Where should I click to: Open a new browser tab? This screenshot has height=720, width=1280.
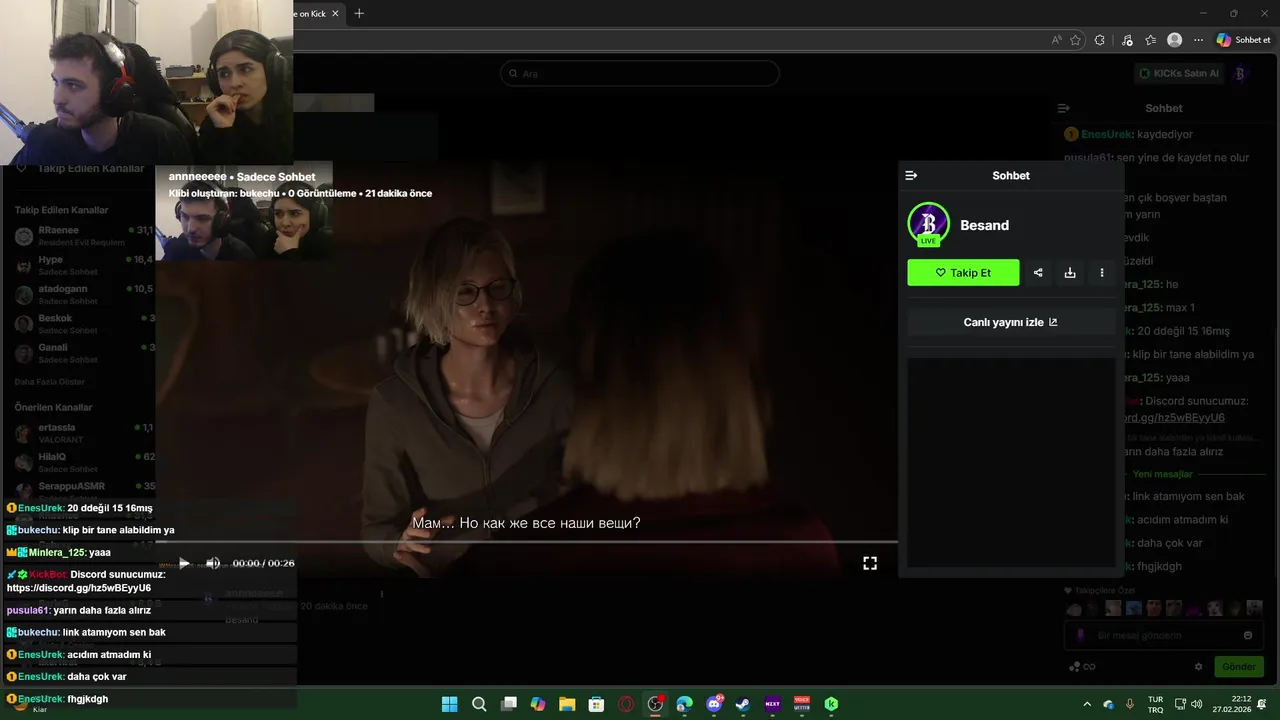coord(359,13)
